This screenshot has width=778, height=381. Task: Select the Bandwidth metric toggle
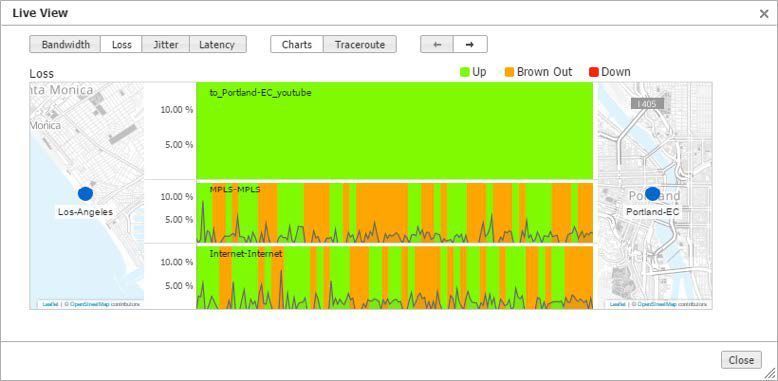pos(65,44)
